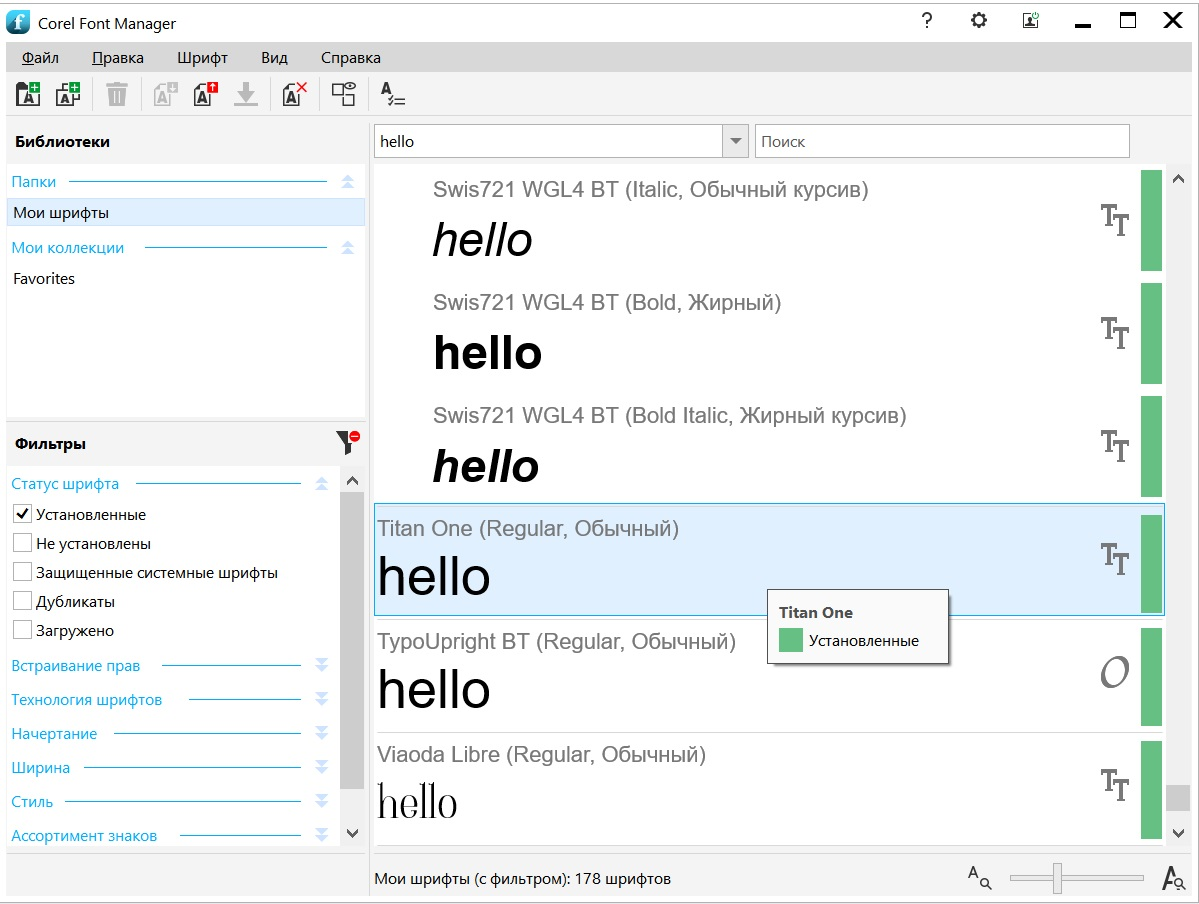
Task: Click the TrueType icon in Titan One row
Action: pos(1114,559)
